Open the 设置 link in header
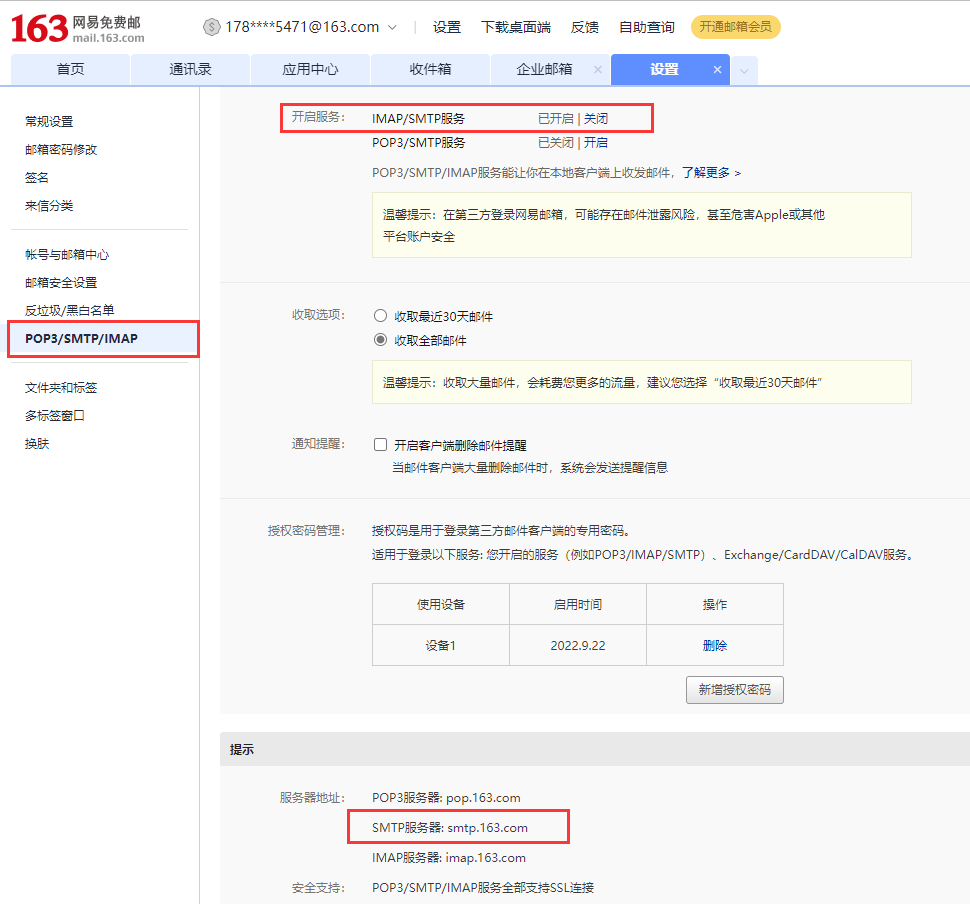 [447, 27]
